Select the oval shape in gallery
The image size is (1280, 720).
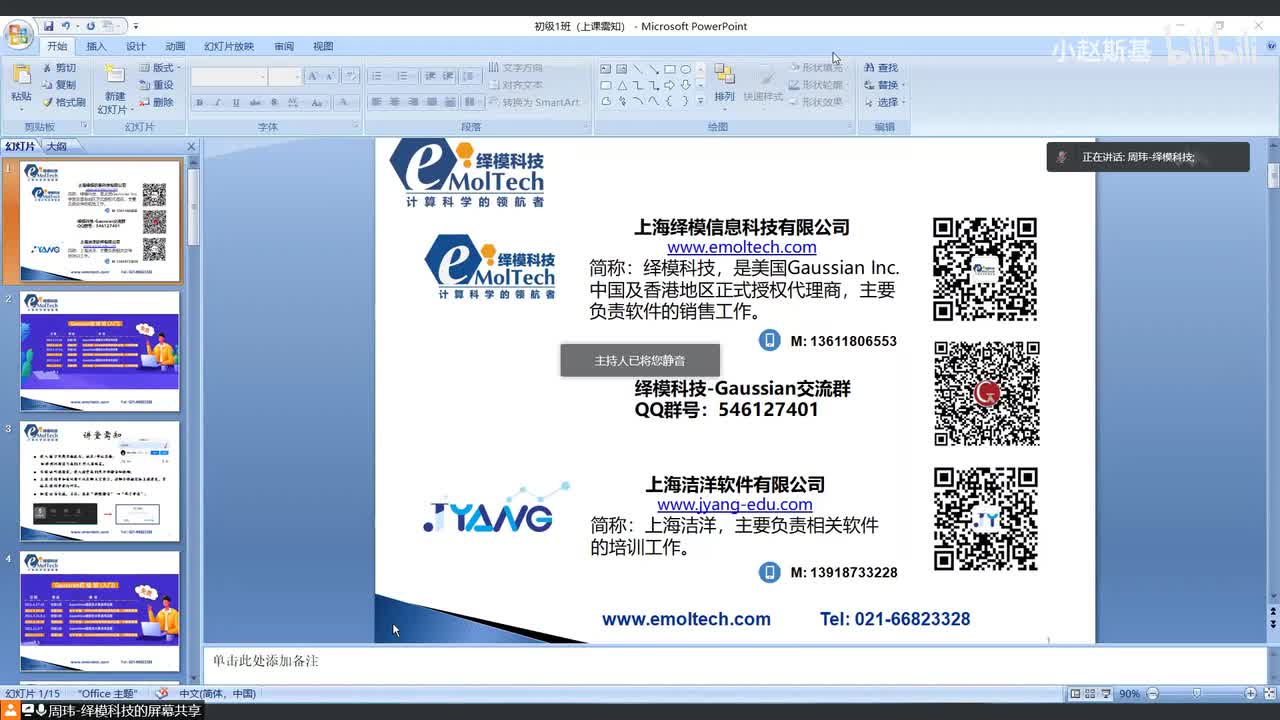point(685,69)
